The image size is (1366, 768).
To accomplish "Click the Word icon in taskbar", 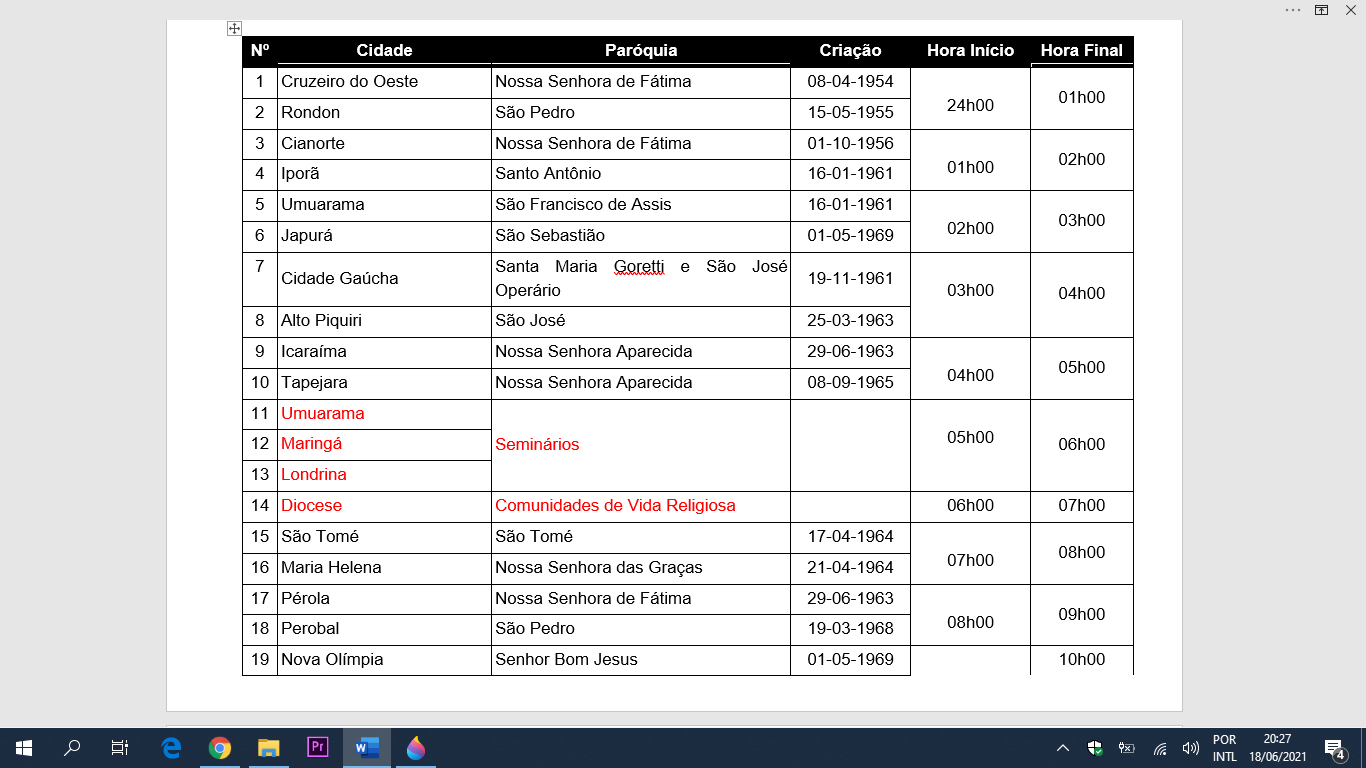I will tap(367, 747).
